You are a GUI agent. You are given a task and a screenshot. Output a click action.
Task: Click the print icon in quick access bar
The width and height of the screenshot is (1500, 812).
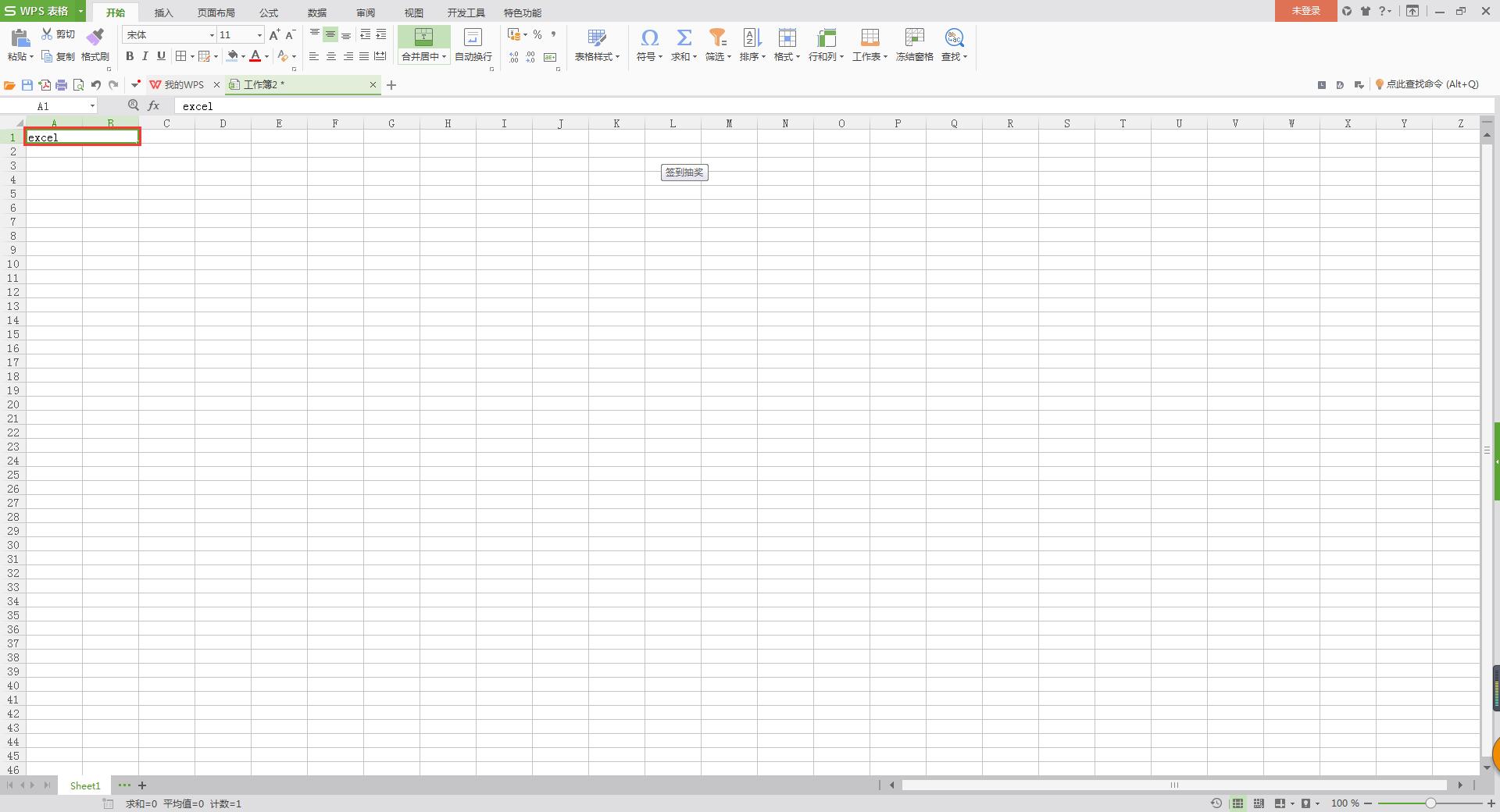[61, 85]
